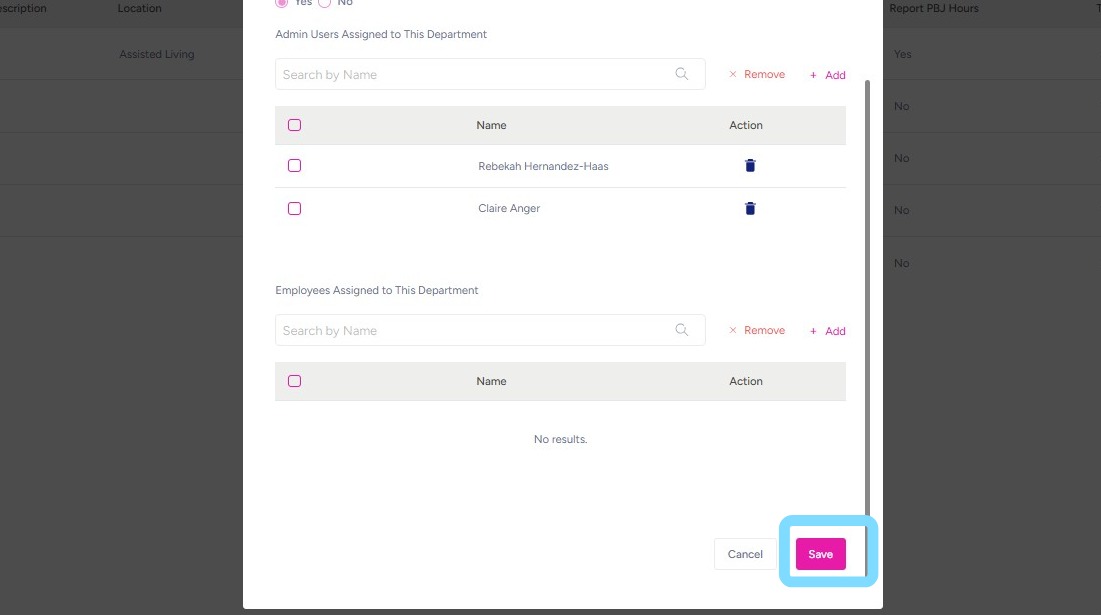Delete Rebekah Hernandez-Haas using trash icon

click(750, 166)
